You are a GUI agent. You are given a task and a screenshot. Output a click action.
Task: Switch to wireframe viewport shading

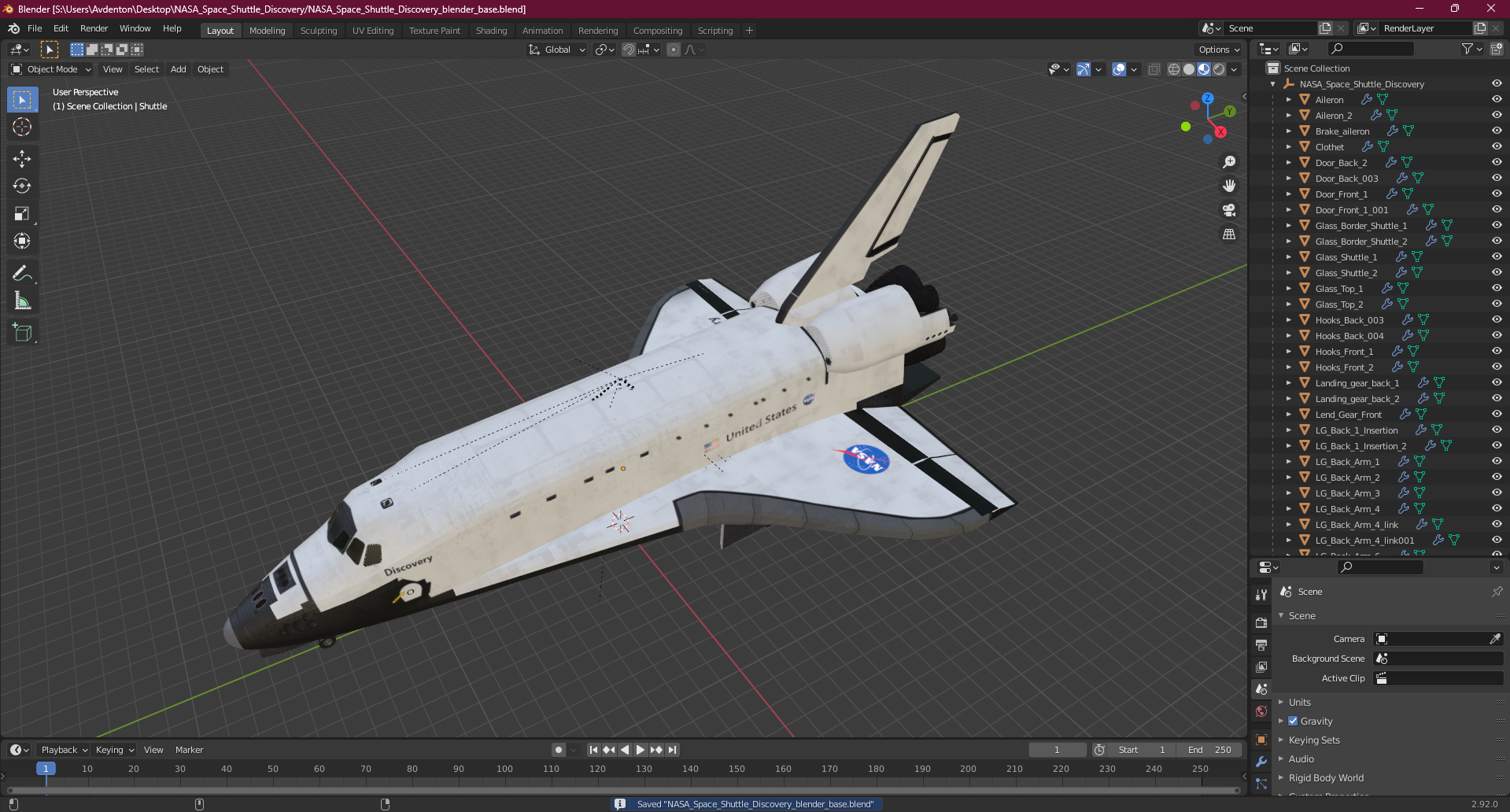coord(1174,69)
